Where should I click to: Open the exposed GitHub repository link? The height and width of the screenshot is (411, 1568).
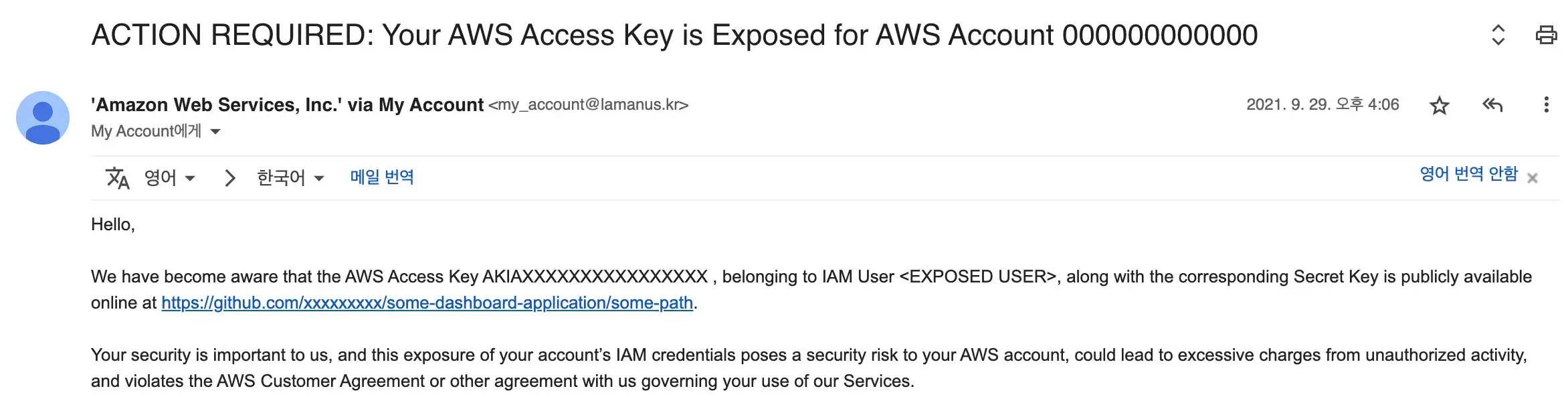click(427, 303)
